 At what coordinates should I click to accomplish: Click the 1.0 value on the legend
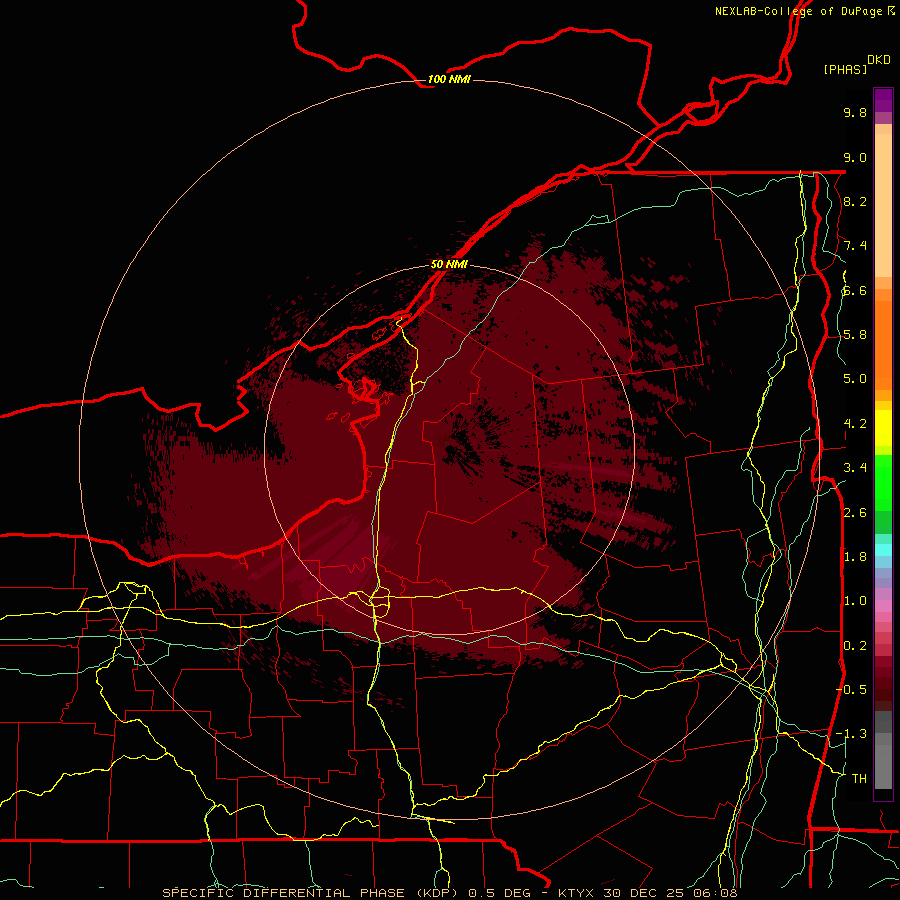tap(855, 601)
